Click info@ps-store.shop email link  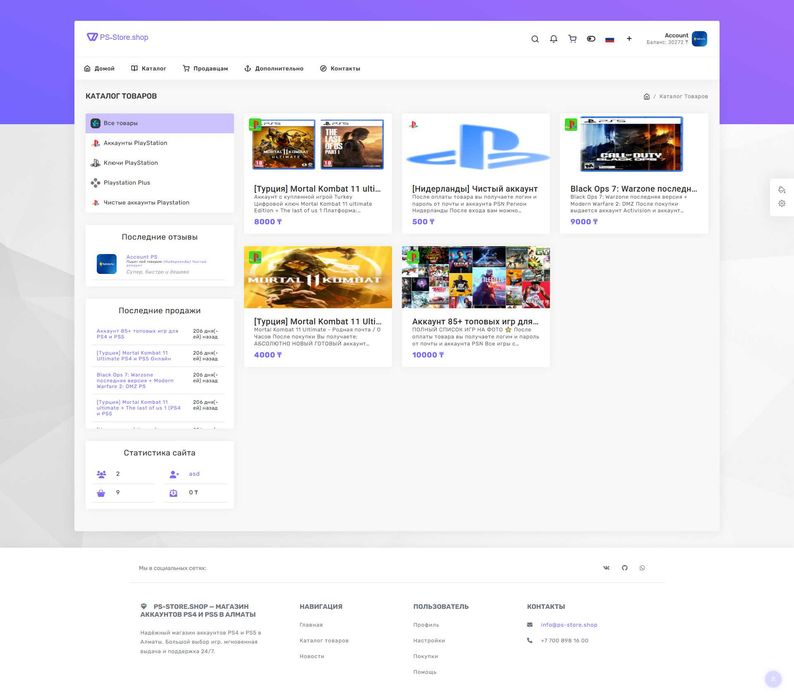click(x=569, y=625)
